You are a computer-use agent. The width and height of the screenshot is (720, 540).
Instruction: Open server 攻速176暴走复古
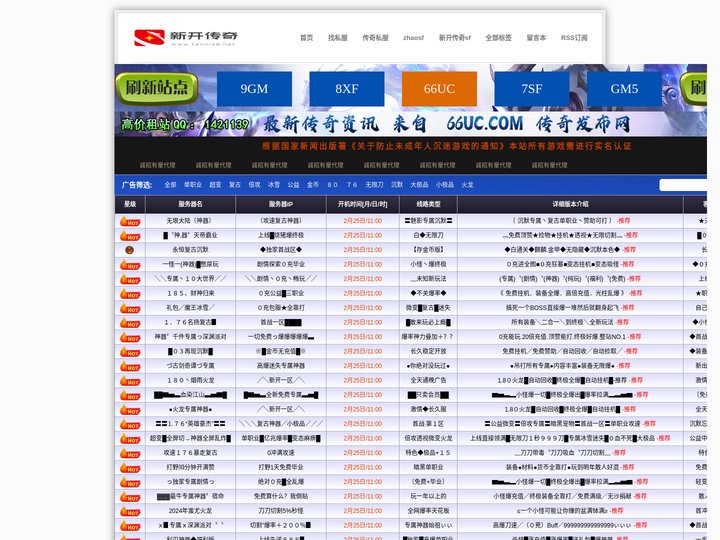190,453
